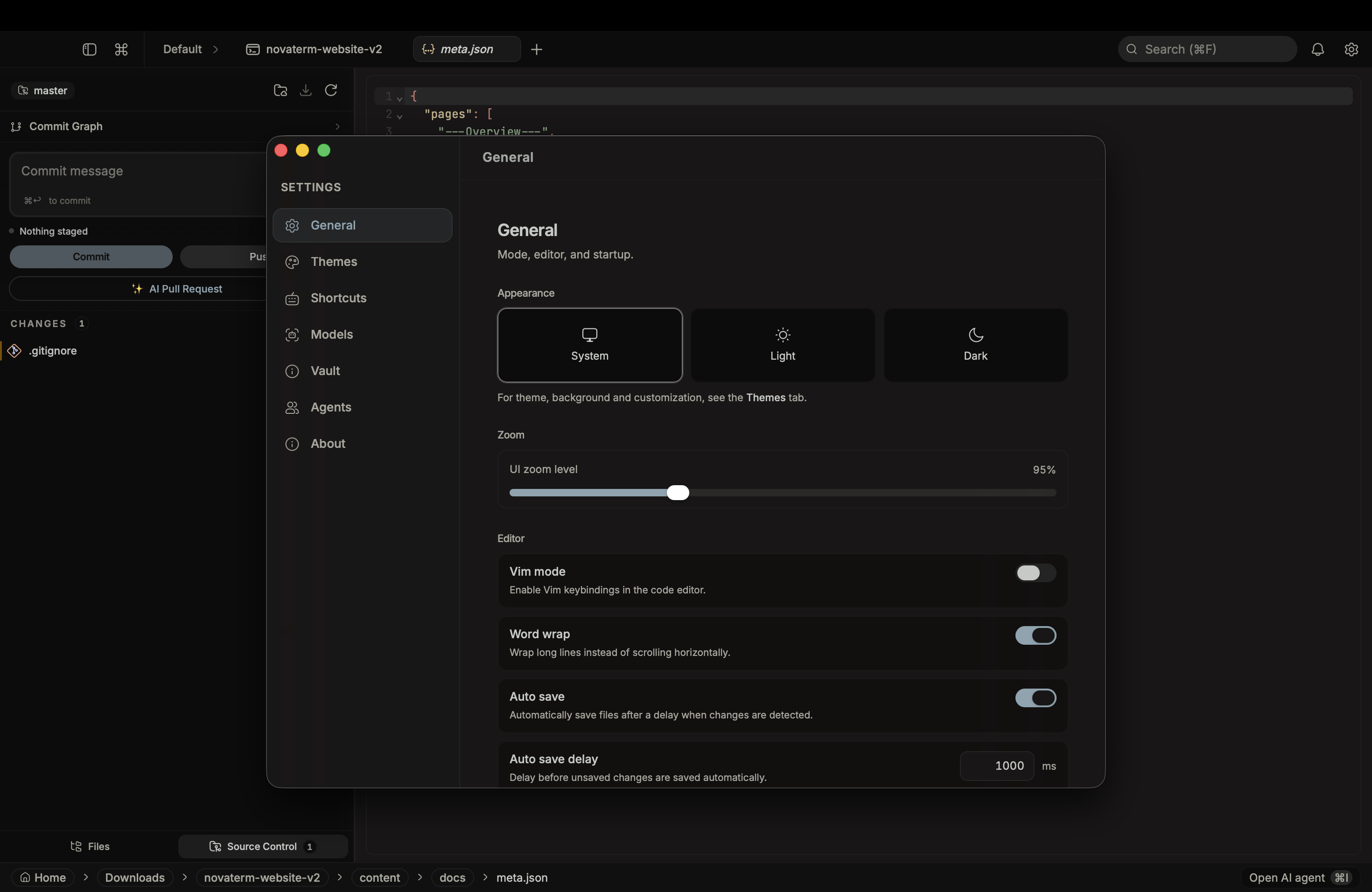Turn off Auto save toggle

pos(1036,698)
